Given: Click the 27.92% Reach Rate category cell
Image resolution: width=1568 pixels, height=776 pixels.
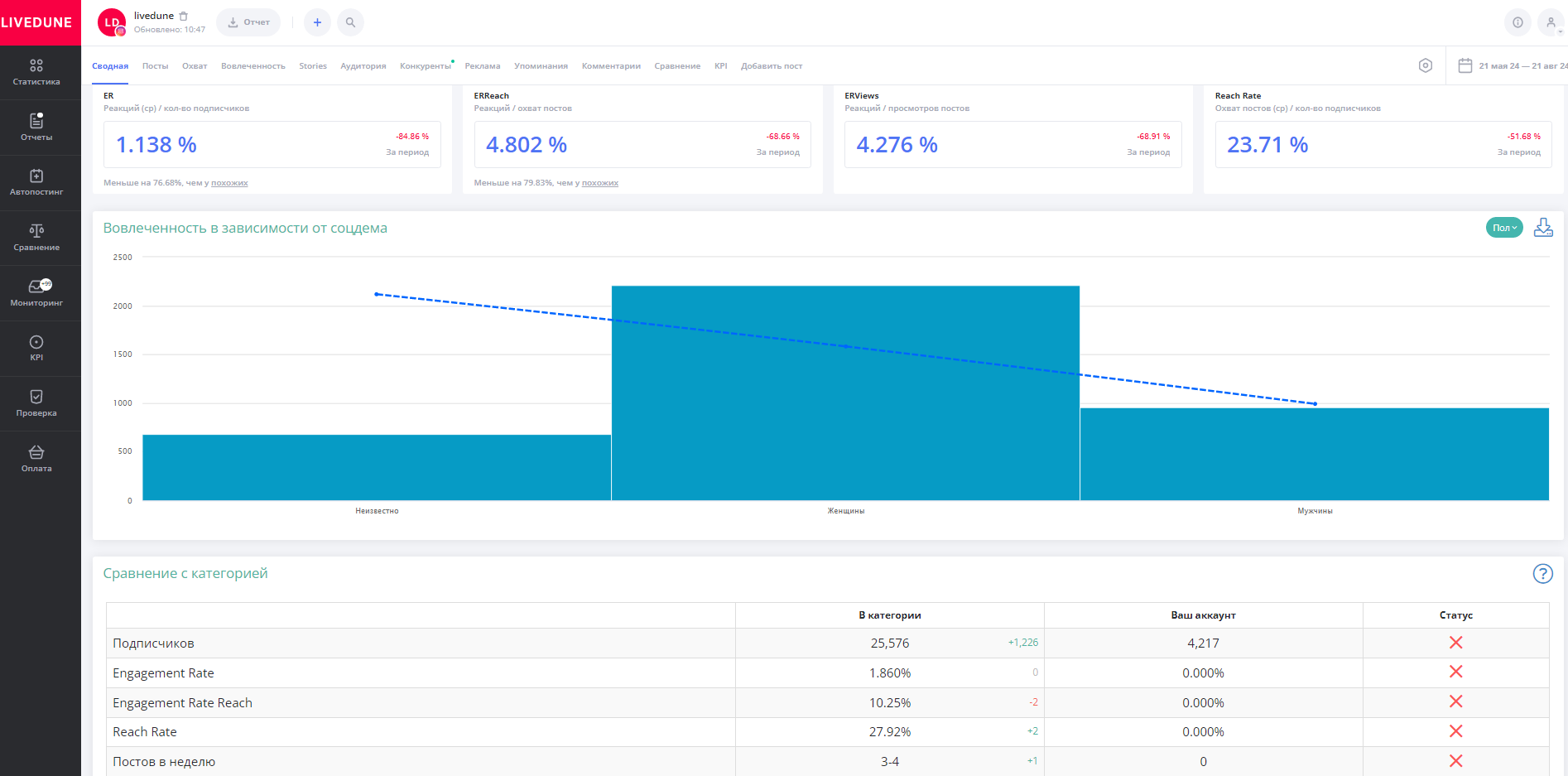Looking at the screenshot, I should click(x=890, y=732).
